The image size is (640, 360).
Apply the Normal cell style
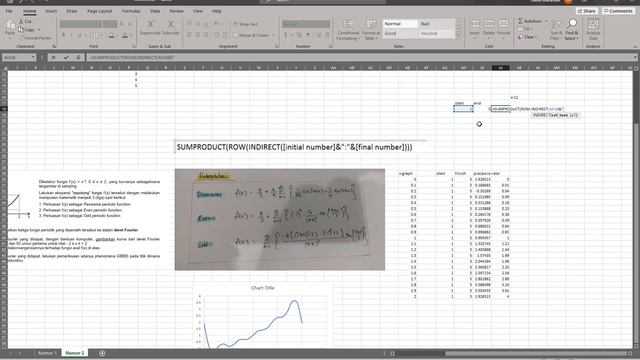(x=400, y=24)
